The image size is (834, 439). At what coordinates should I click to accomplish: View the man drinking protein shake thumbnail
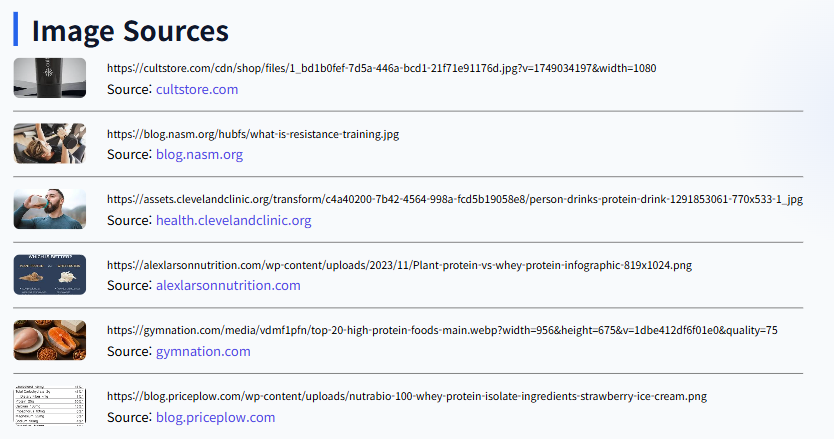[x=49, y=209]
